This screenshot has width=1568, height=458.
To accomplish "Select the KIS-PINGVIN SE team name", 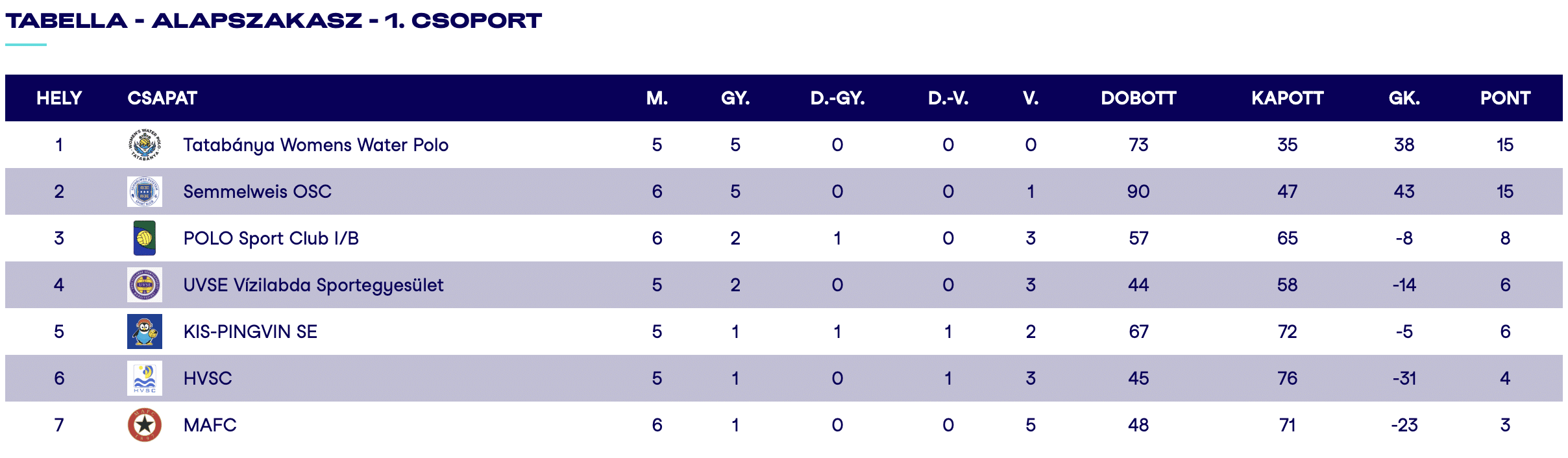I will [250, 331].
